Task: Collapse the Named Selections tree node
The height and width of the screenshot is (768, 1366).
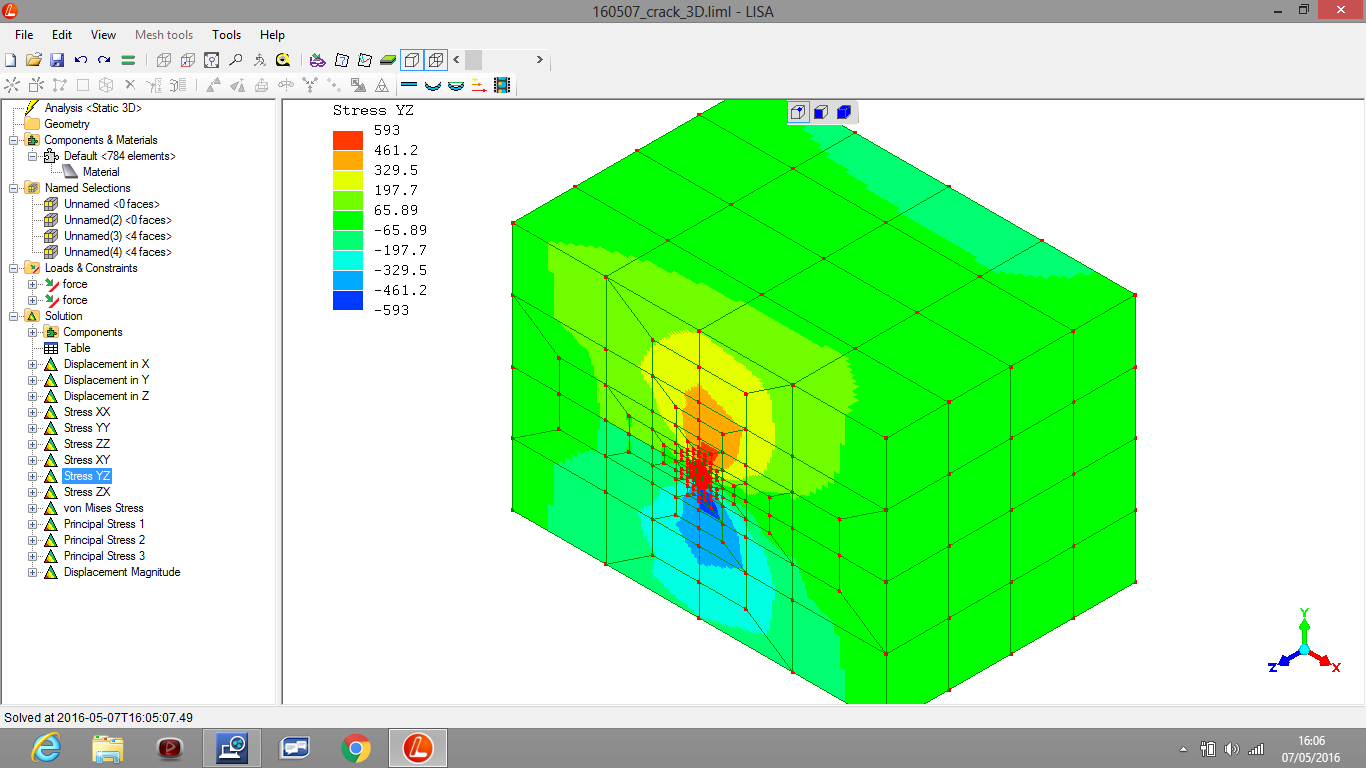Action: coord(14,188)
